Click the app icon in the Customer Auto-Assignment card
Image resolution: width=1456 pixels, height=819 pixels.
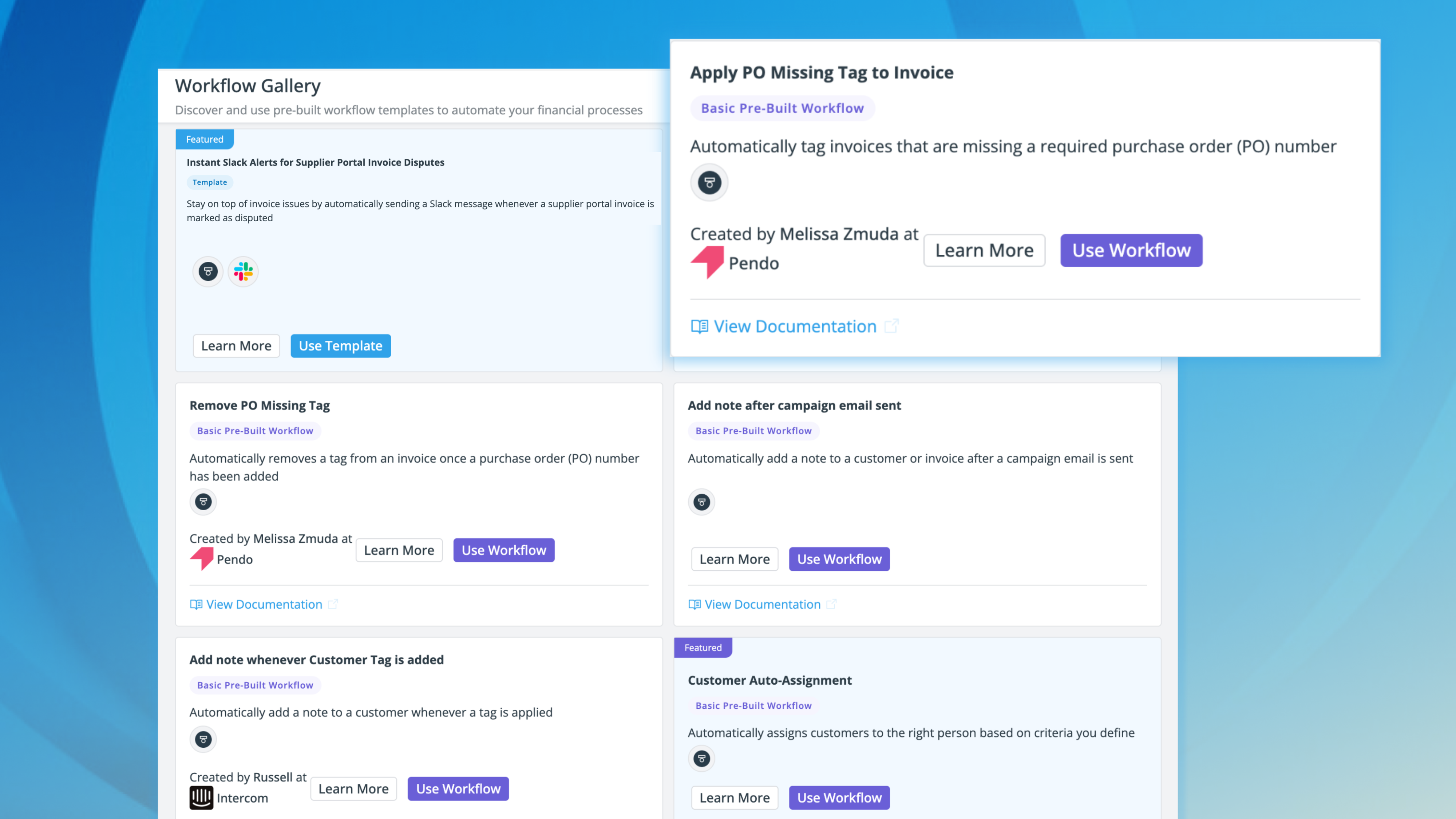[701, 759]
